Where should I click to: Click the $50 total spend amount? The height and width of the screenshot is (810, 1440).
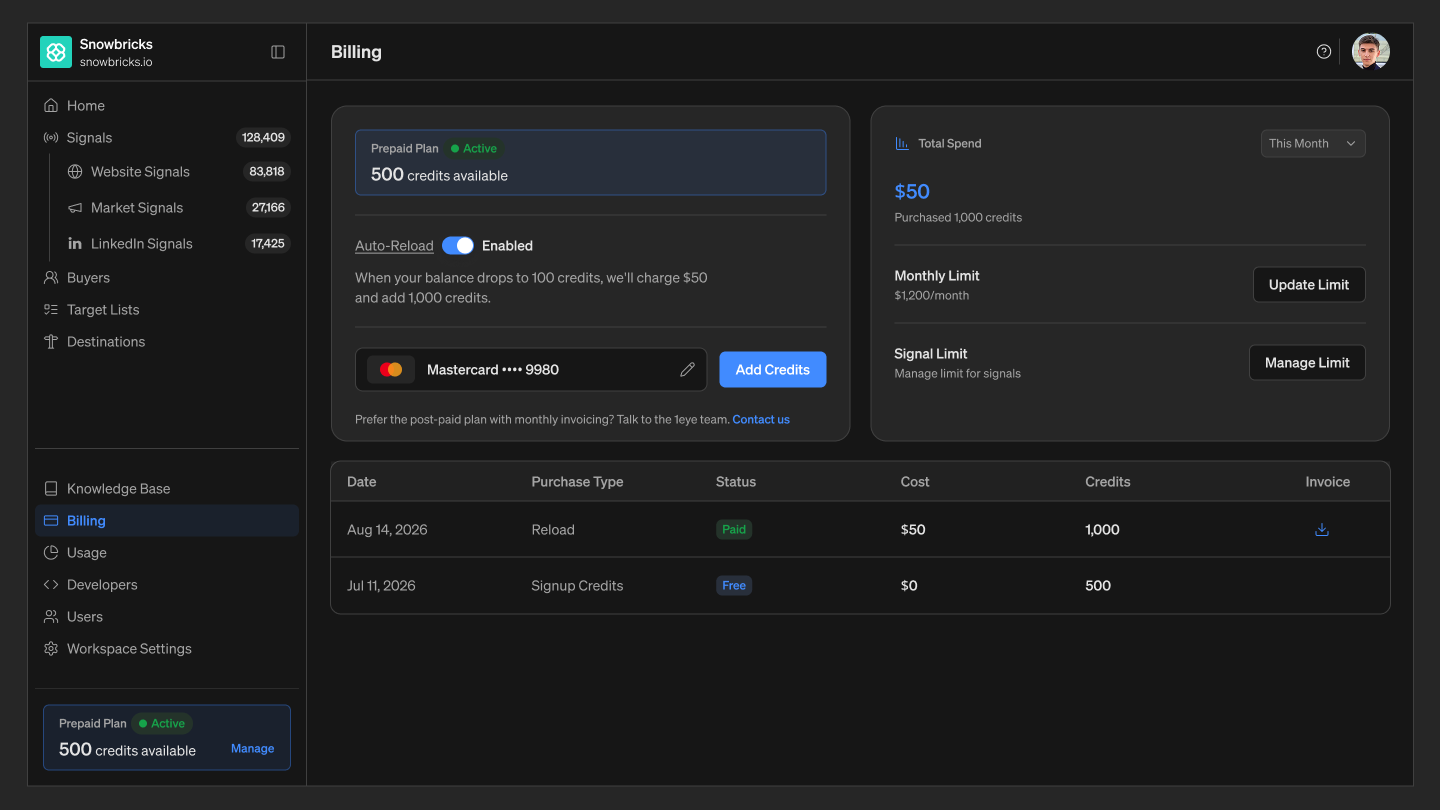[x=912, y=192]
